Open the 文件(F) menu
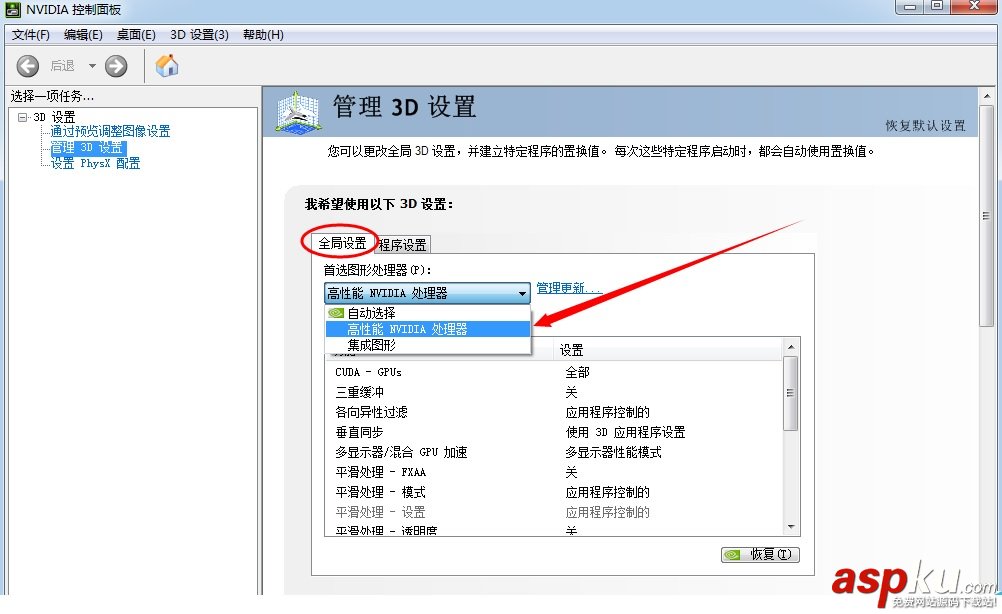 coord(31,35)
